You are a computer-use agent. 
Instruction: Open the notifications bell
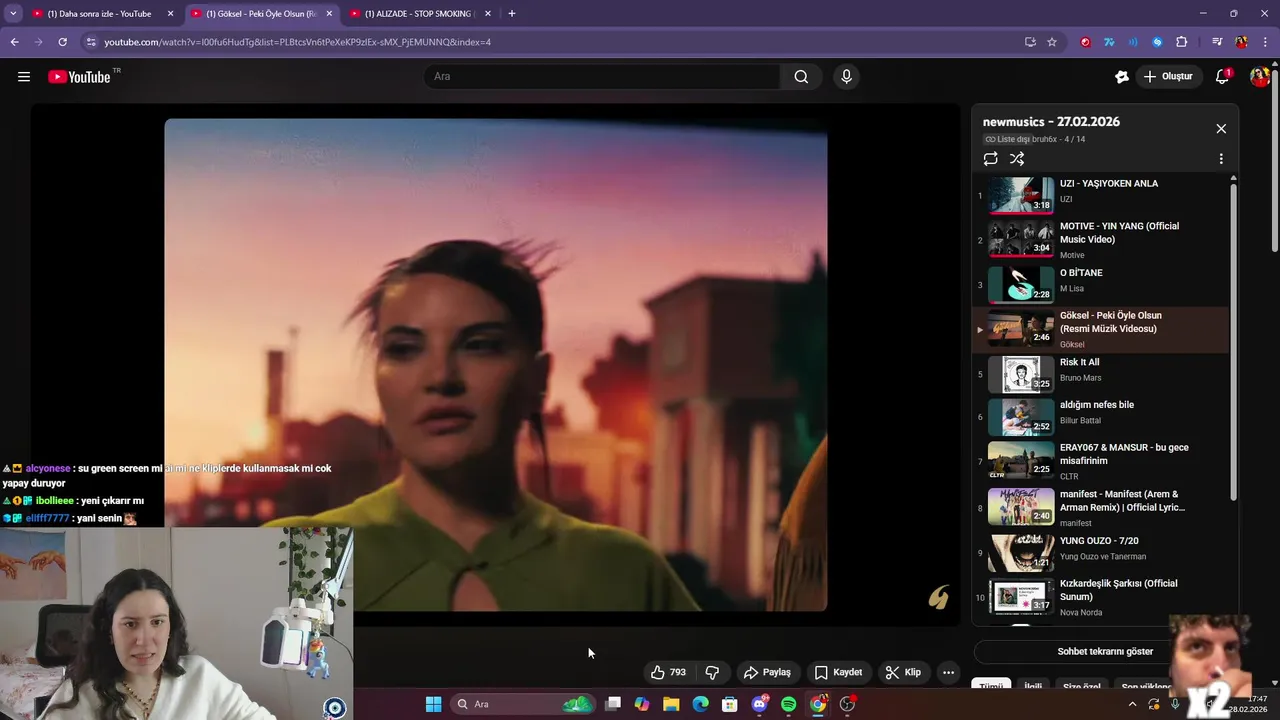tap(1222, 76)
